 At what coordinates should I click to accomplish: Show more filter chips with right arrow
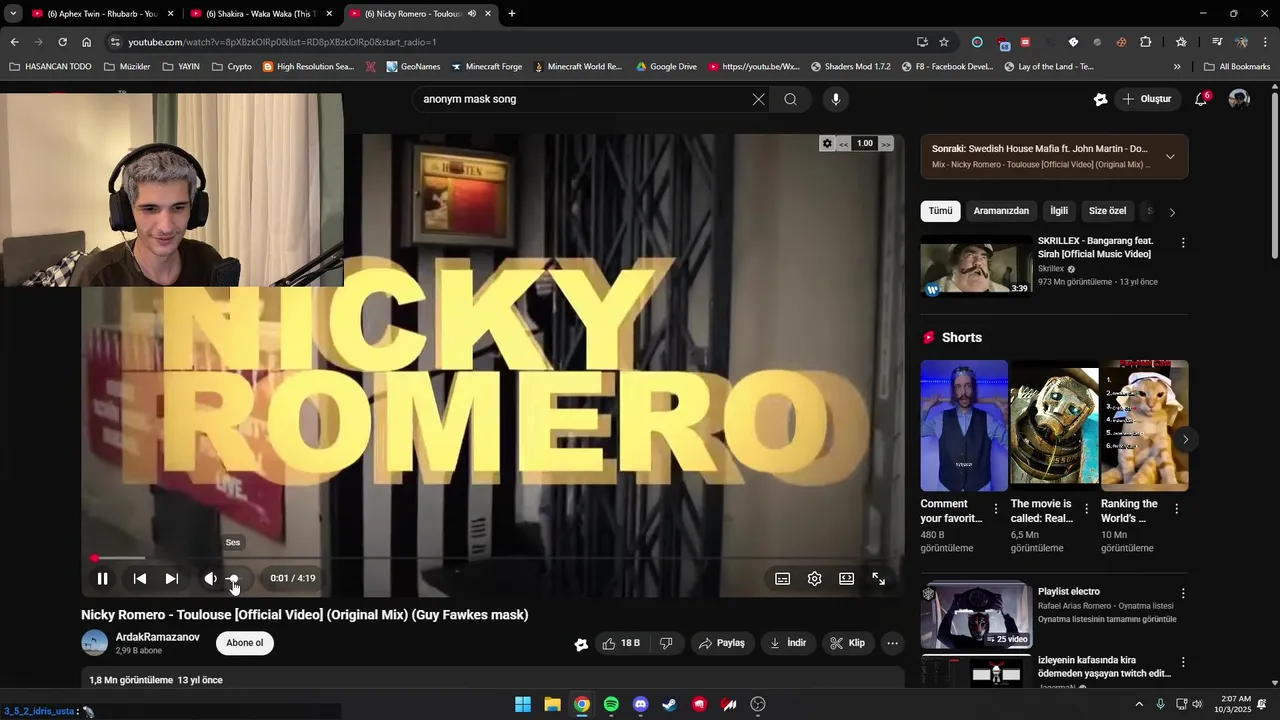1172,212
